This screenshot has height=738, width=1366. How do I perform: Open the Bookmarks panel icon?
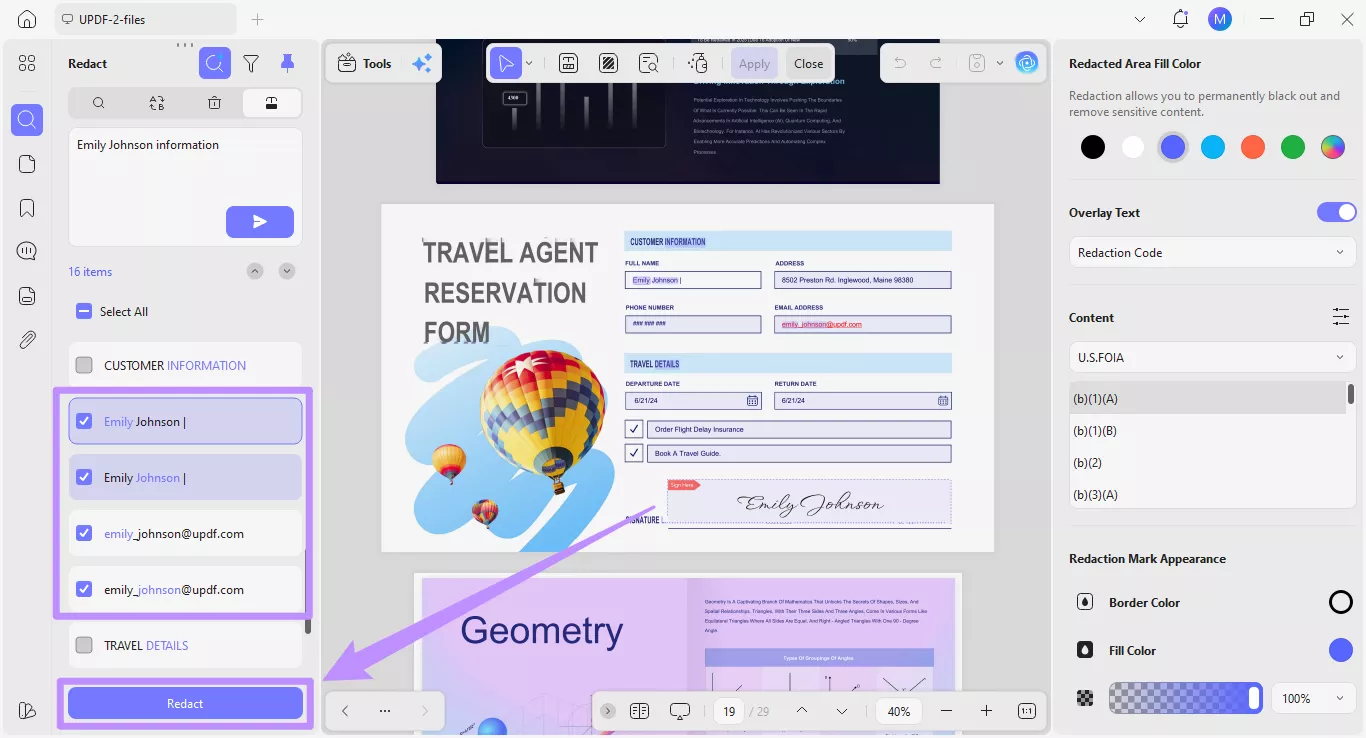27,208
